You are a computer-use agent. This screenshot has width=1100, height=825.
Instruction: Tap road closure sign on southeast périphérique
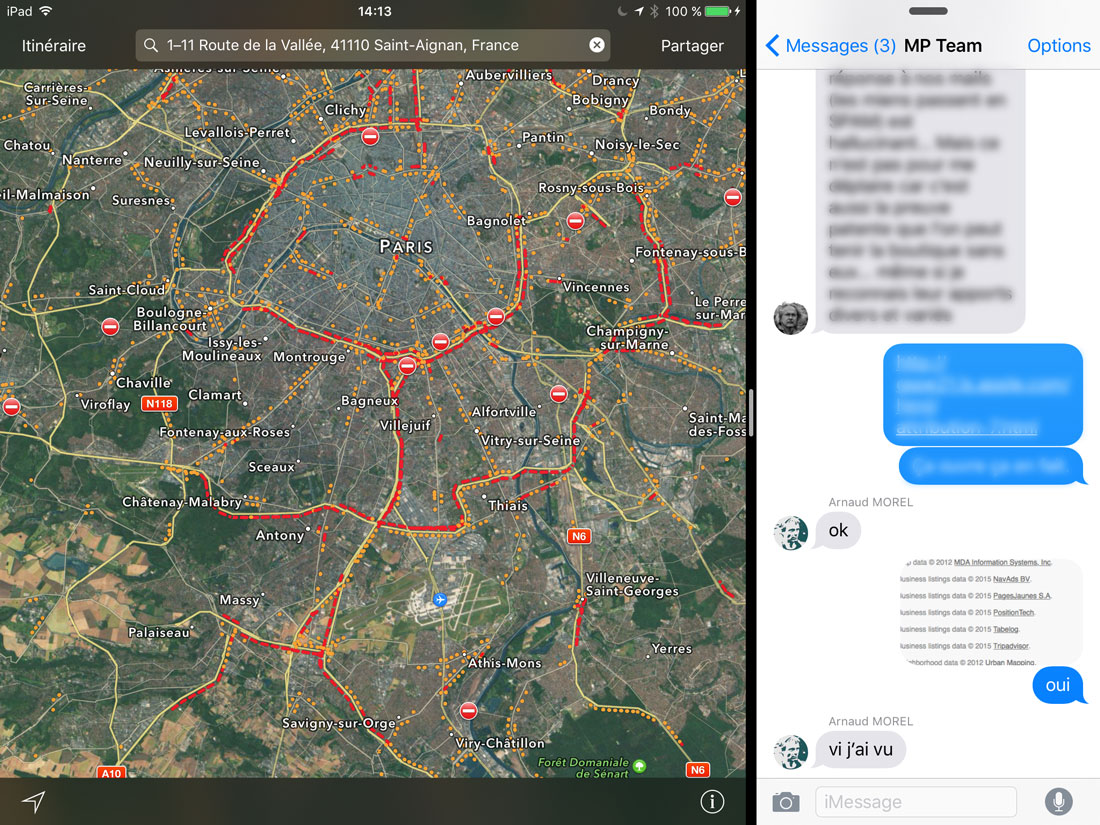tap(496, 316)
